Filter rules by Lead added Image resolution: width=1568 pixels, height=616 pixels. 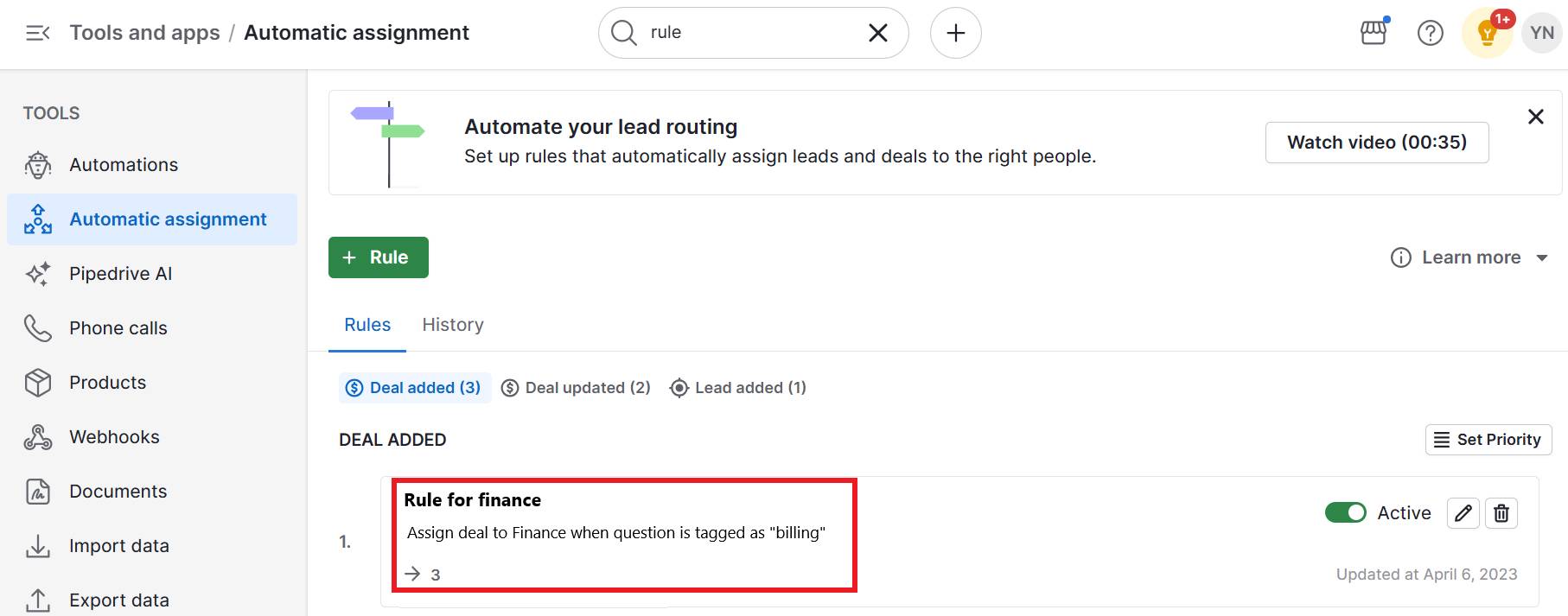coord(737,387)
